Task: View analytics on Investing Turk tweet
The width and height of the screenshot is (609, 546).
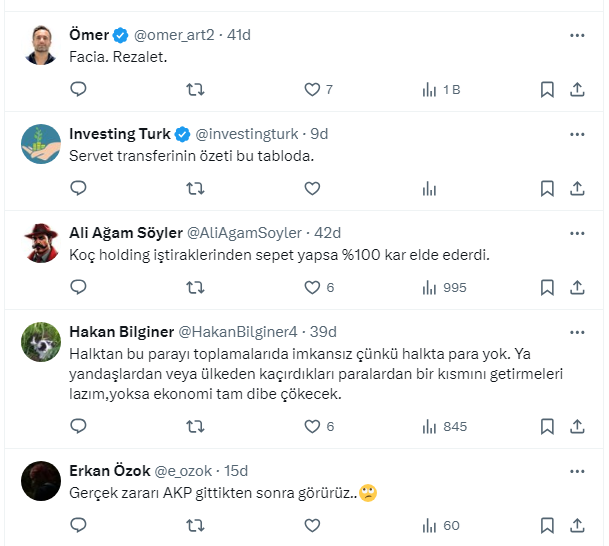Action: click(x=429, y=188)
